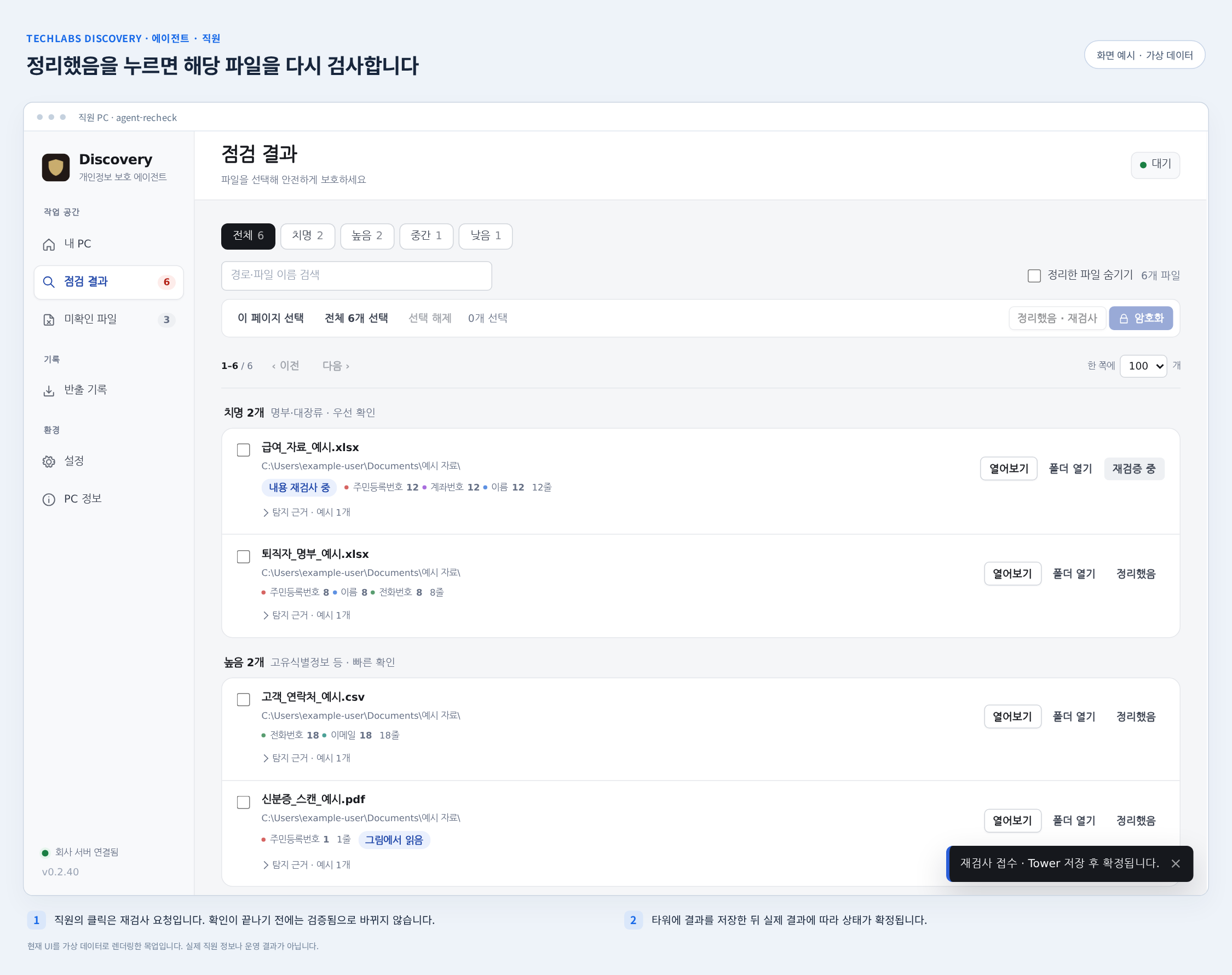Click the 다음 pagination link
1232x975 pixels.
tap(336, 366)
